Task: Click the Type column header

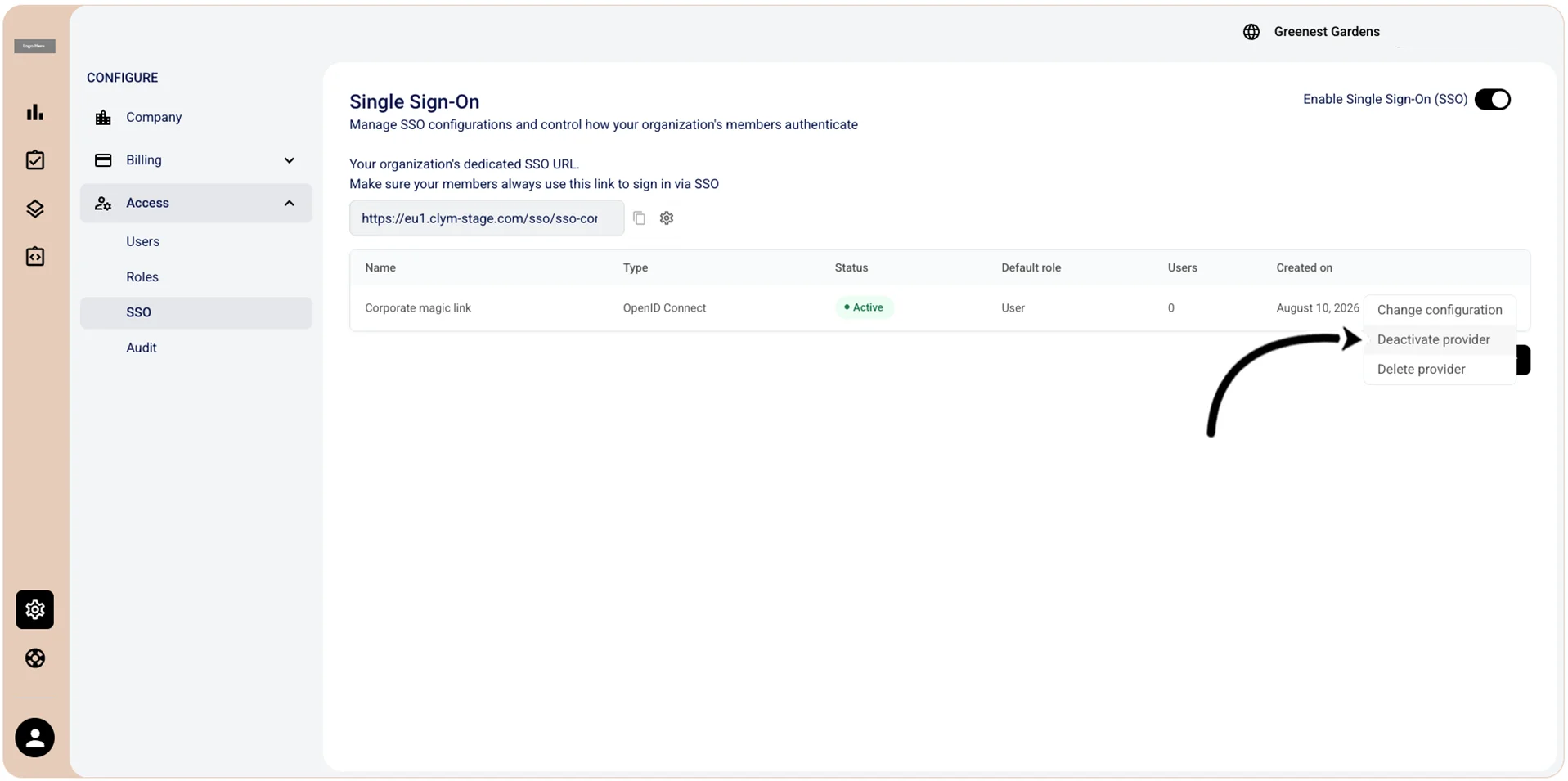Action: (636, 267)
